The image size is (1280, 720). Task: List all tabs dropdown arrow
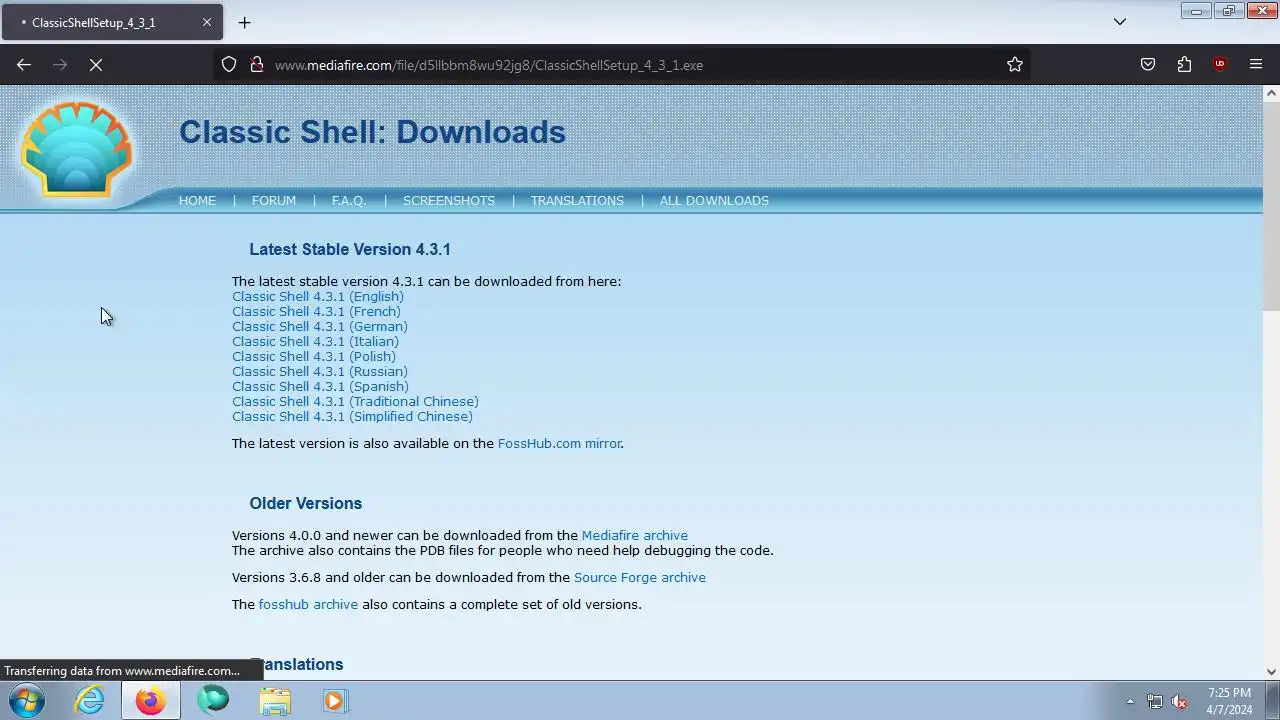1120,22
